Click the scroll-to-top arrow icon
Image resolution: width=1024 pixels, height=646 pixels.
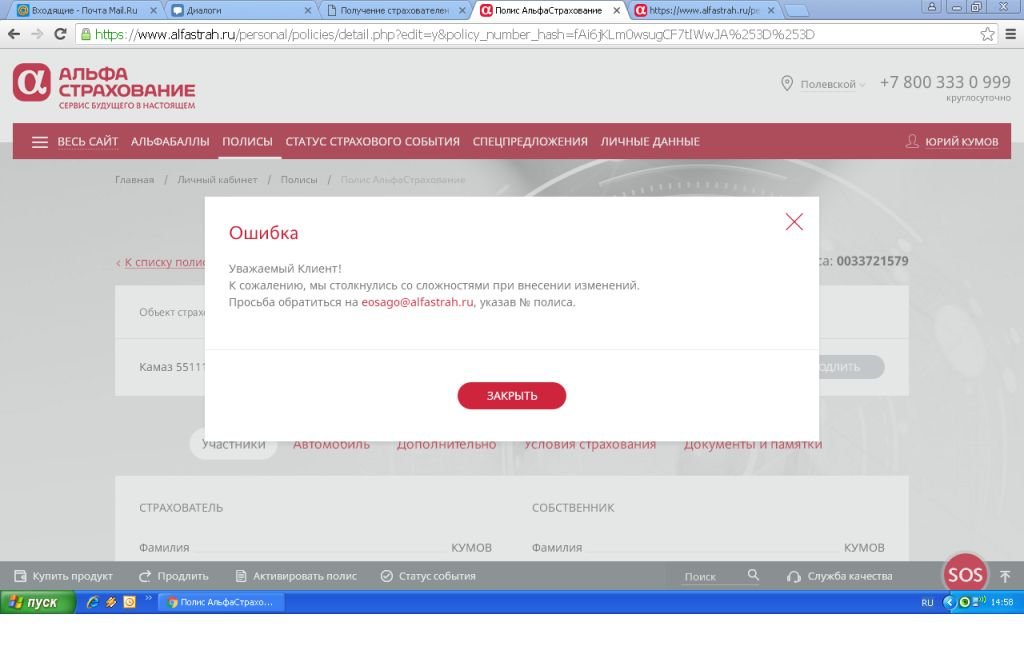(x=1005, y=575)
